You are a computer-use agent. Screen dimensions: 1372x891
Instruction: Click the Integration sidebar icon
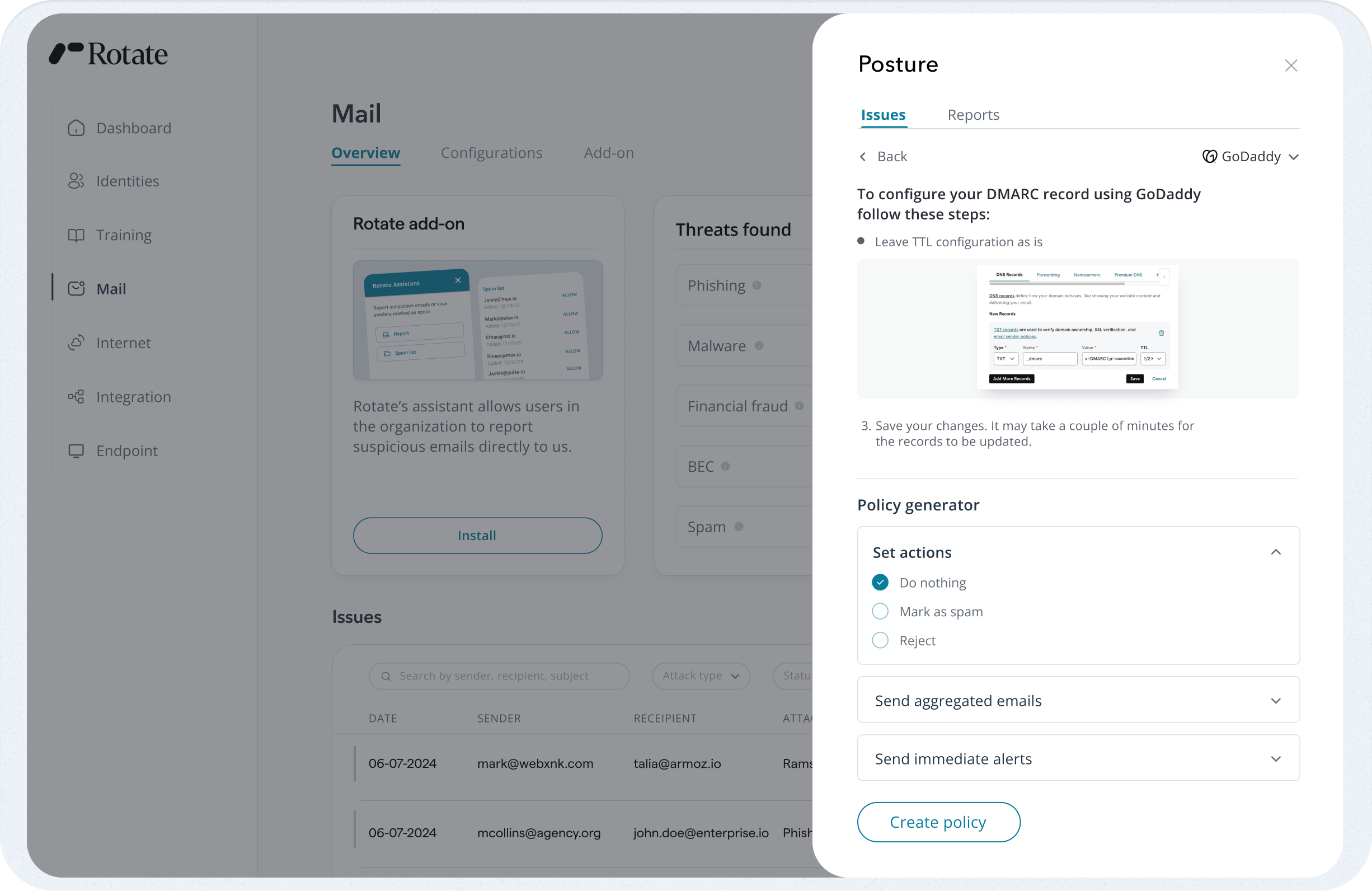click(x=76, y=397)
